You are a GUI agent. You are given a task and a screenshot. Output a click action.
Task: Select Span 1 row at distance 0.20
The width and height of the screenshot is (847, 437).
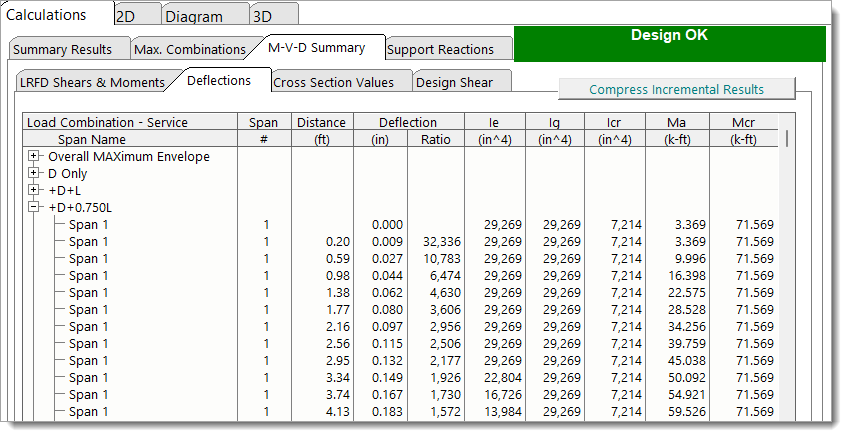click(x=400, y=241)
